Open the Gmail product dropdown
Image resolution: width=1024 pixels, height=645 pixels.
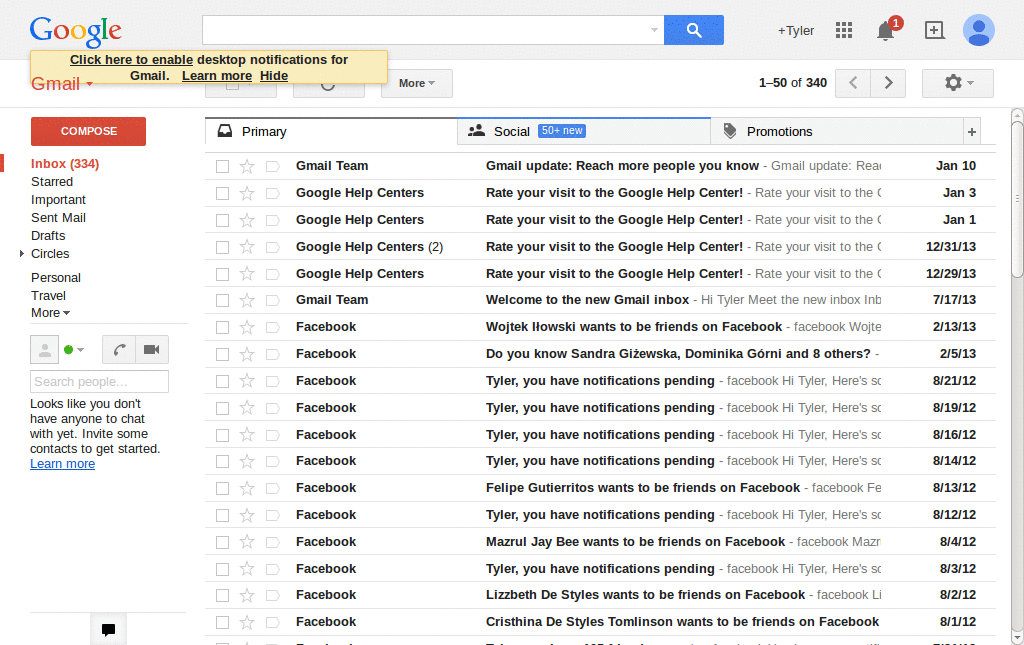coord(62,84)
